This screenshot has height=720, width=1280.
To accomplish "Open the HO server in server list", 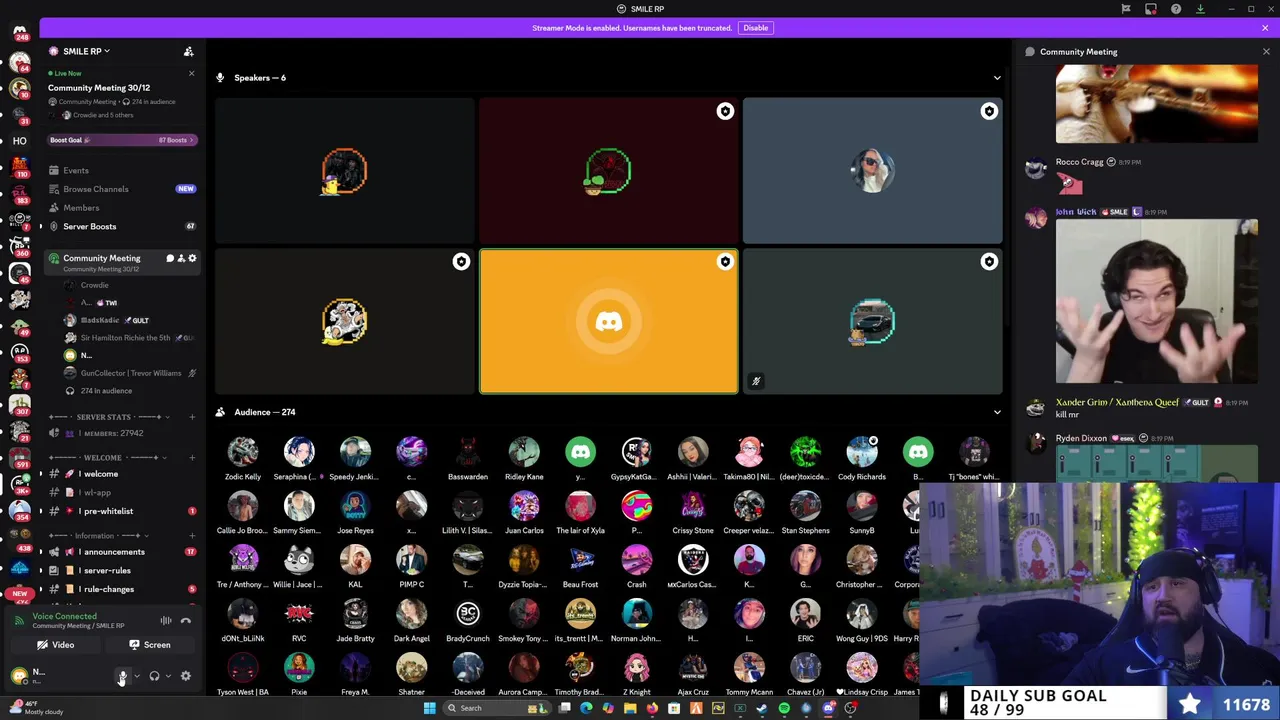I will coord(19,141).
